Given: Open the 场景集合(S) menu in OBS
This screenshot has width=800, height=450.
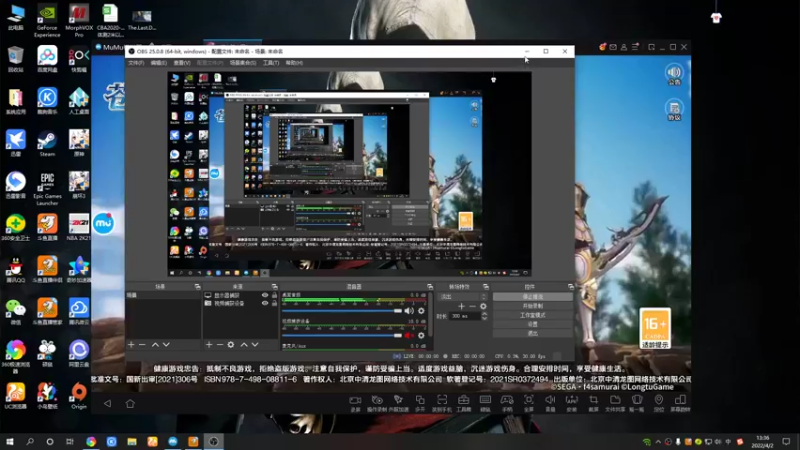Looking at the screenshot, I should 243,63.
